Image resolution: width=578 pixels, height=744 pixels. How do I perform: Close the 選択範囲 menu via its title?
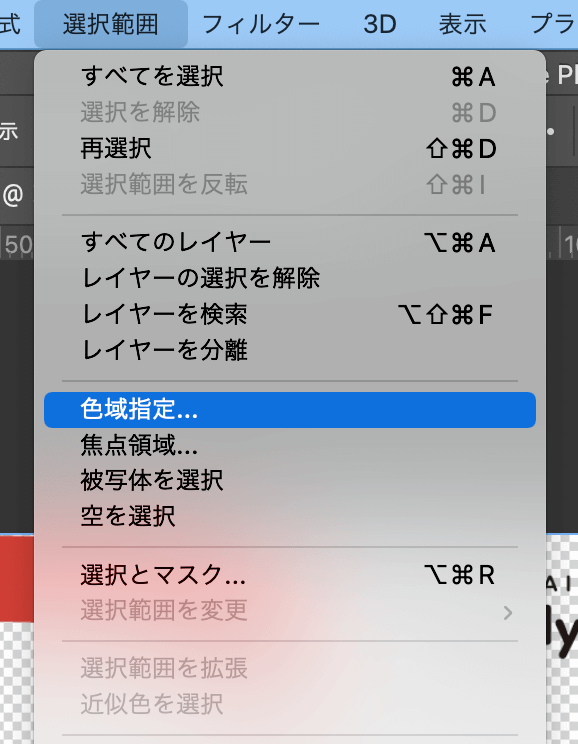click(111, 24)
